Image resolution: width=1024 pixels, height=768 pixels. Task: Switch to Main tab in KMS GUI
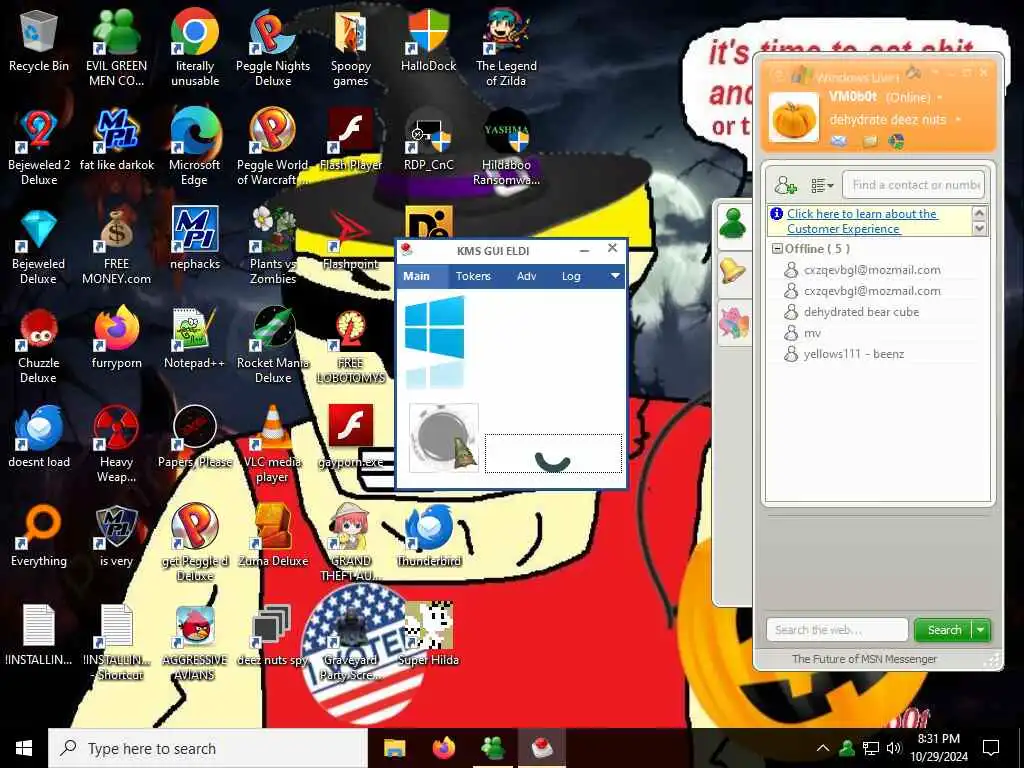[x=417, y=276]
